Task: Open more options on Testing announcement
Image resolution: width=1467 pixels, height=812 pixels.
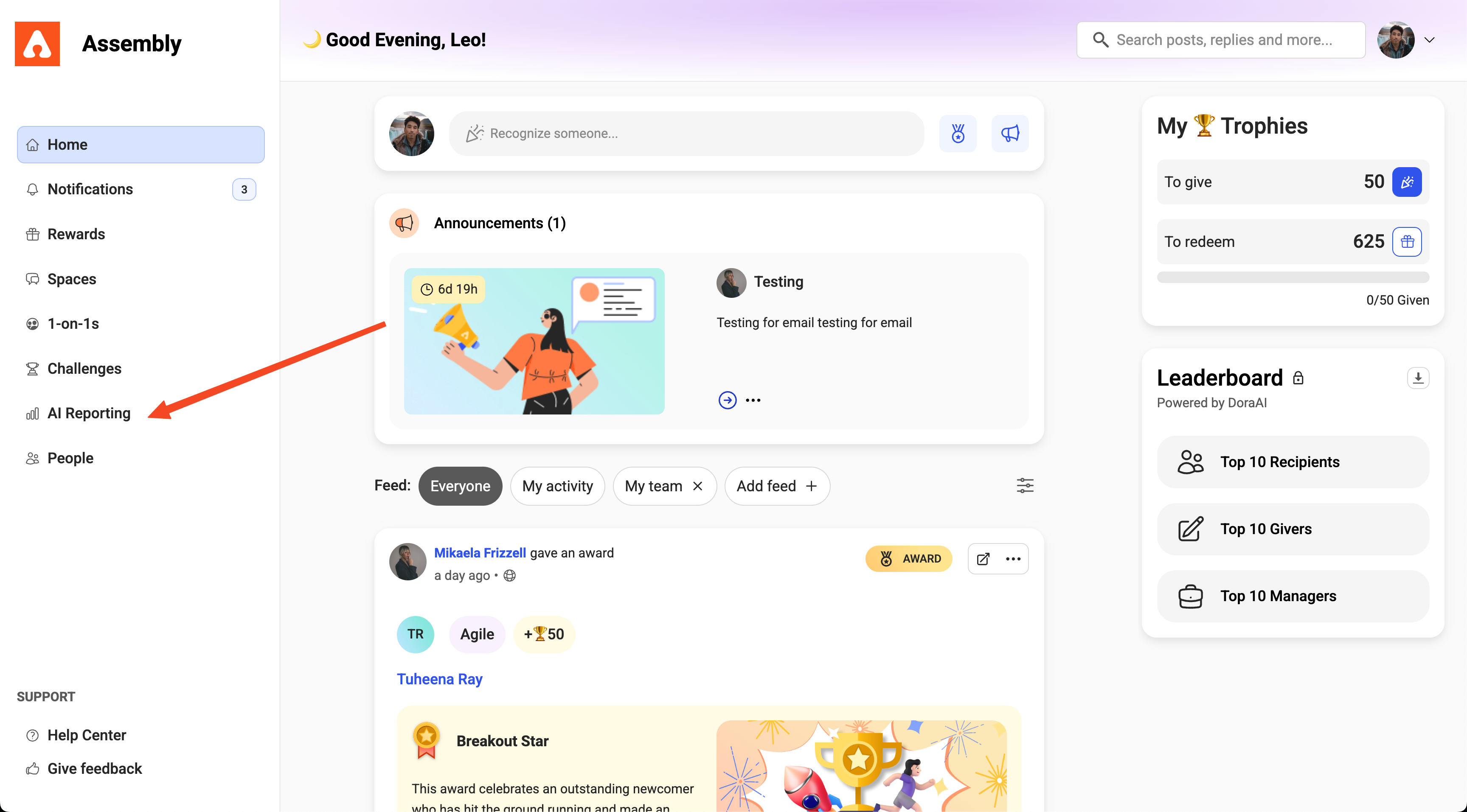Action: tap(753, 400)
